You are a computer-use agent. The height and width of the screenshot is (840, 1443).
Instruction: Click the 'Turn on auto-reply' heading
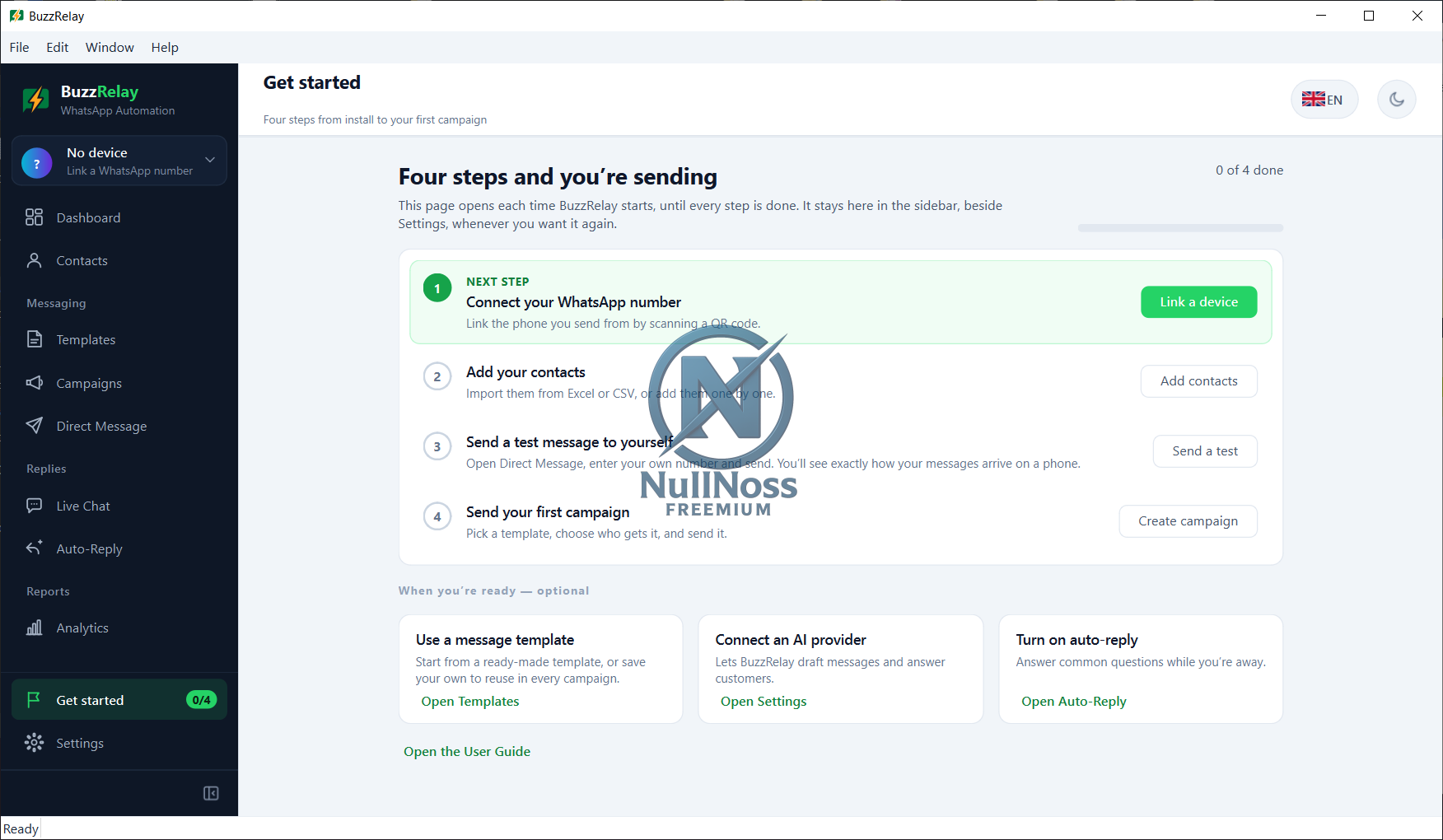(1076, 640)
